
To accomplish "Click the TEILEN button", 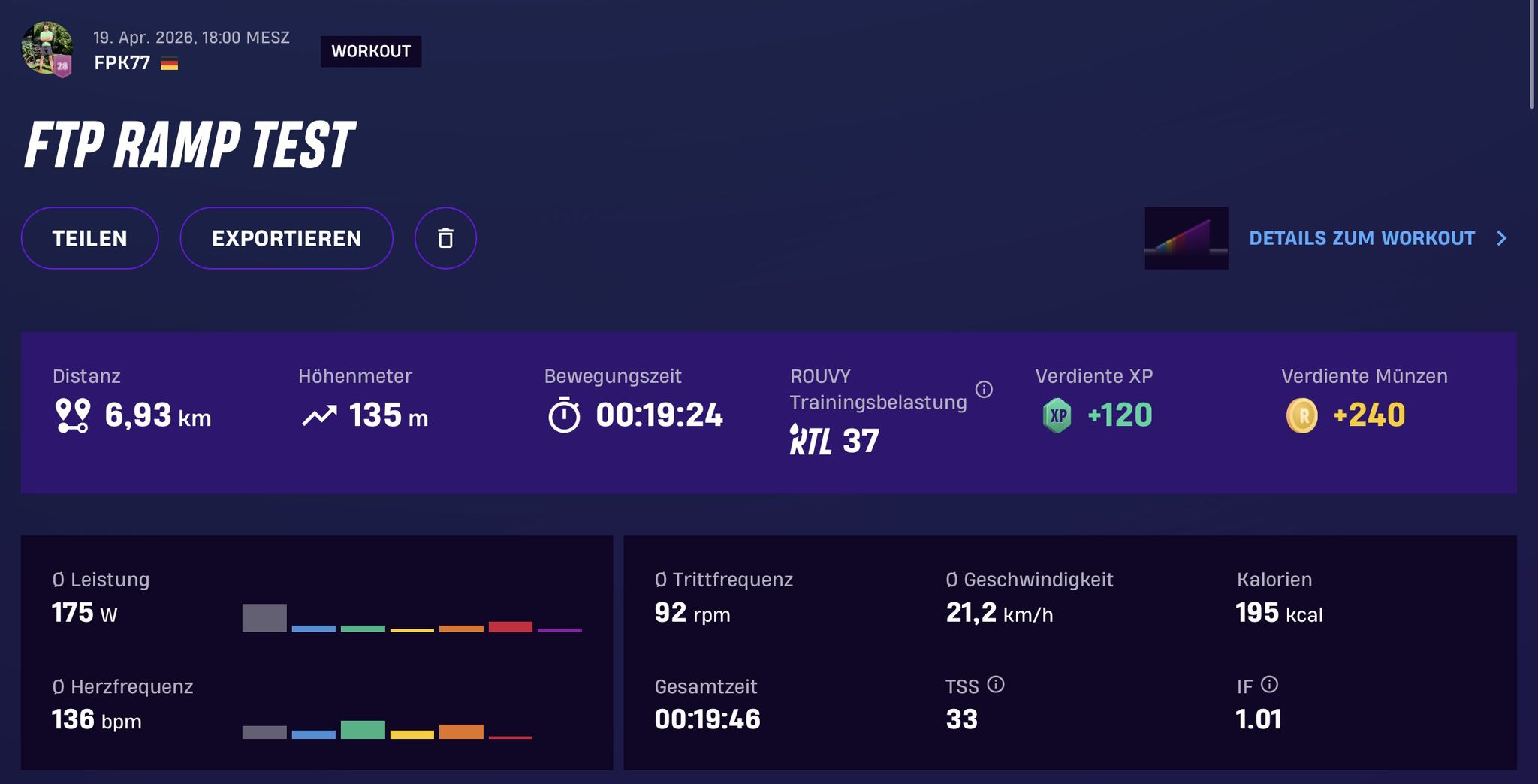I will (x=89, y=238).
